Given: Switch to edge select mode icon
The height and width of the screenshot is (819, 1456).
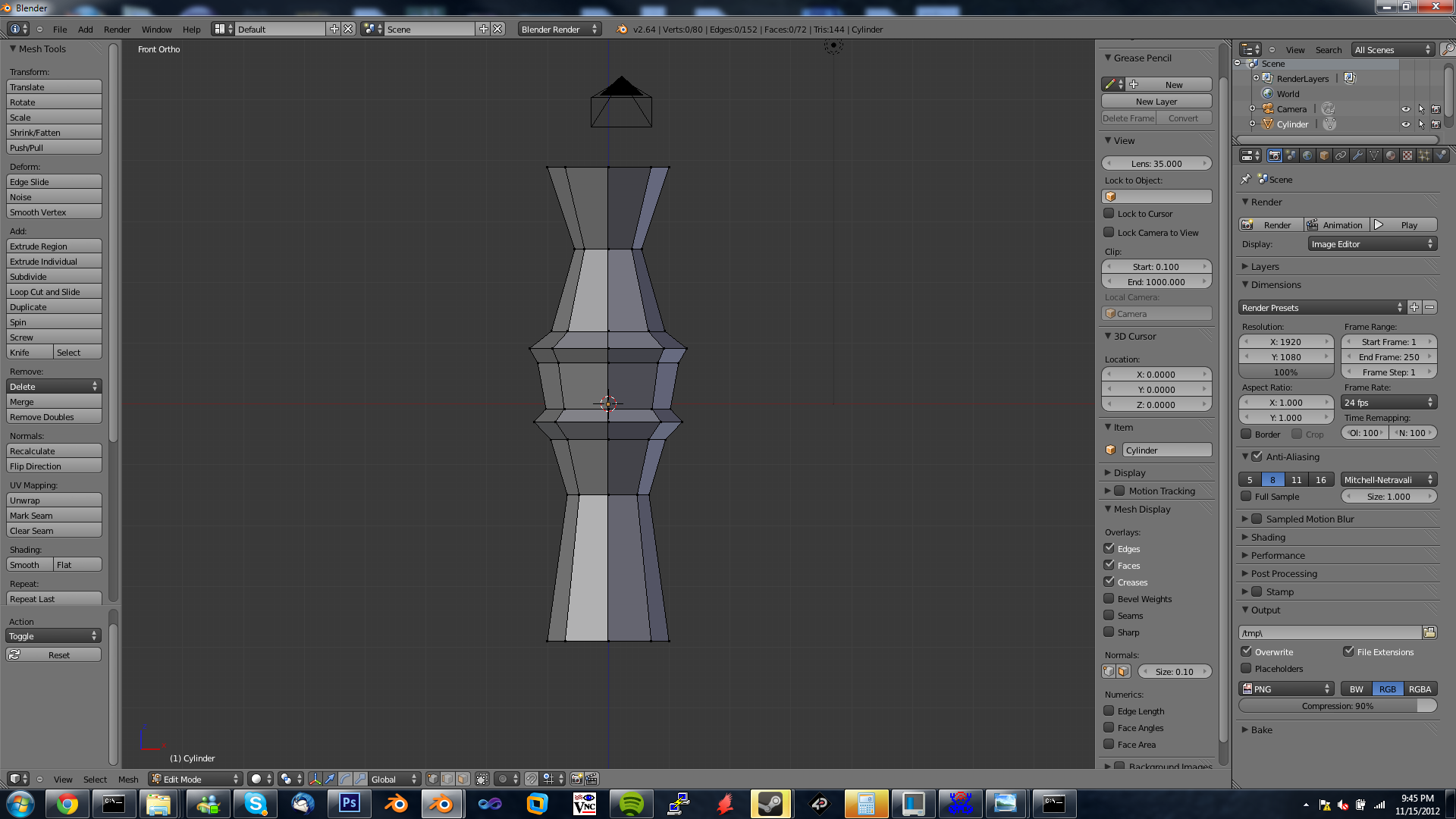Looking at the screenshot, I should point(447,779).
